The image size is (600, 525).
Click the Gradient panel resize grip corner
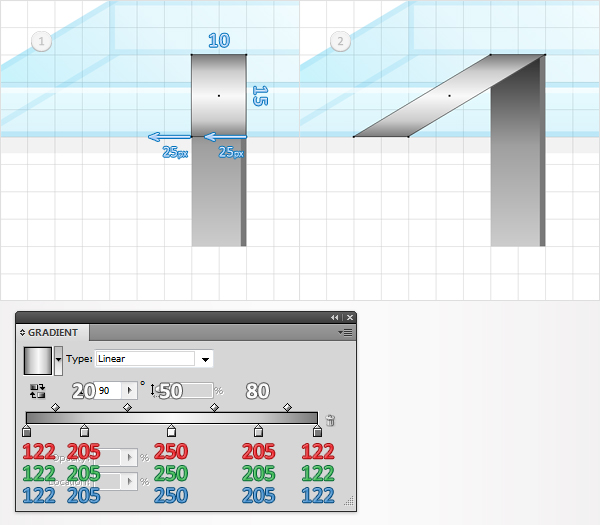[349, 501]
